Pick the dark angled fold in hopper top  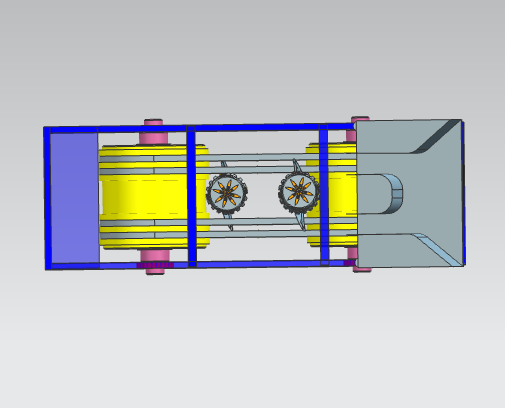(437, 137)
